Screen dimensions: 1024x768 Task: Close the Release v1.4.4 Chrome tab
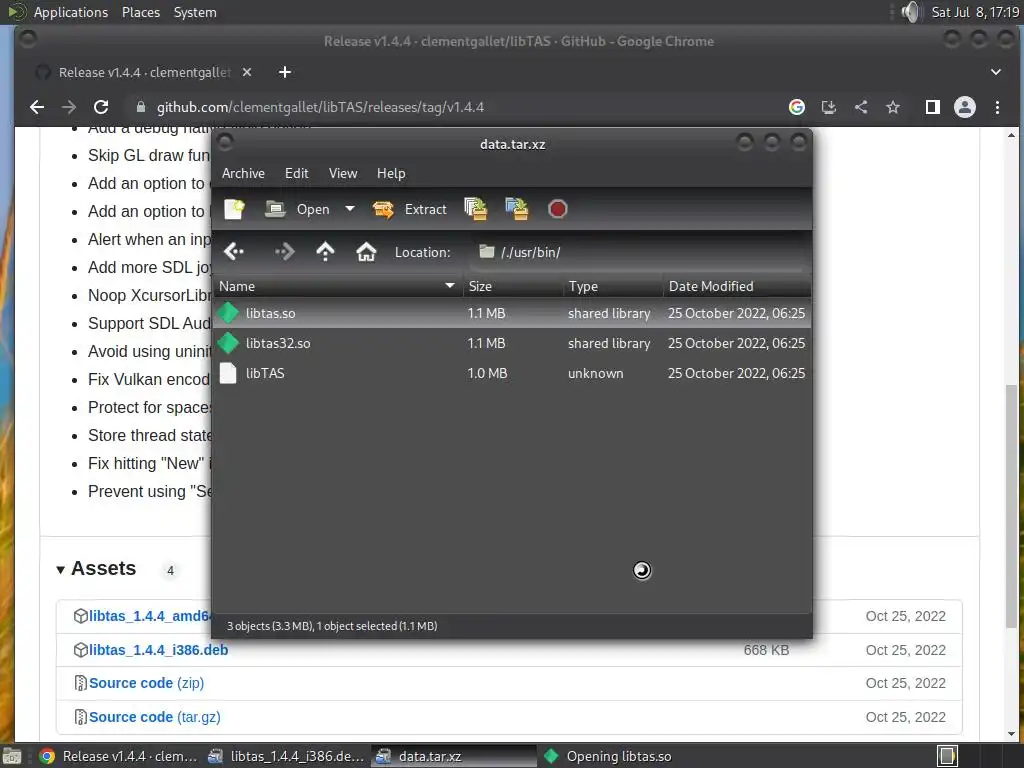247,72
